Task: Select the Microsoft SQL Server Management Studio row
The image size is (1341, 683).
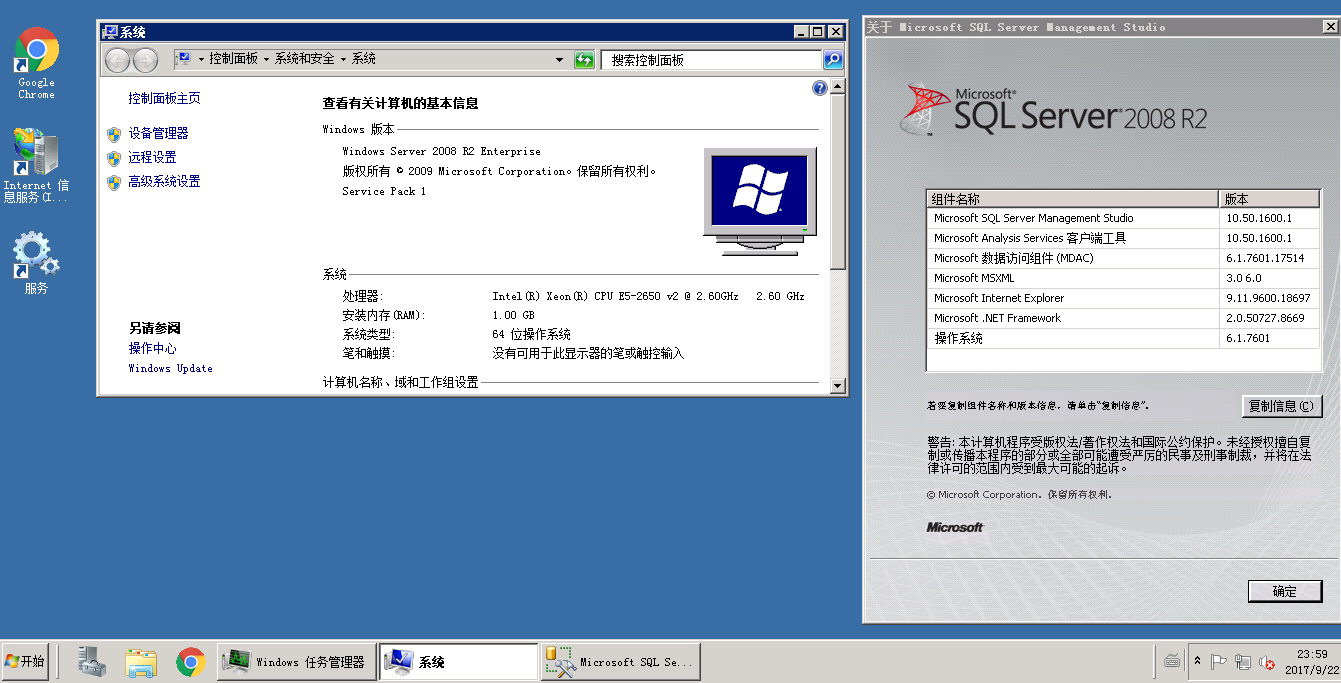Action: (1123, 218)
